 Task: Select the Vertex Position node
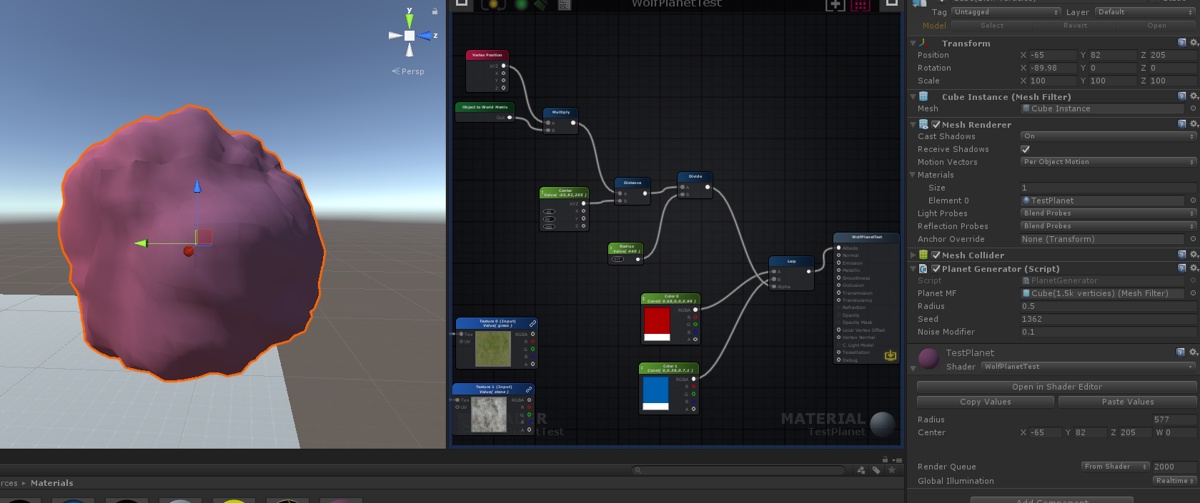488,71
